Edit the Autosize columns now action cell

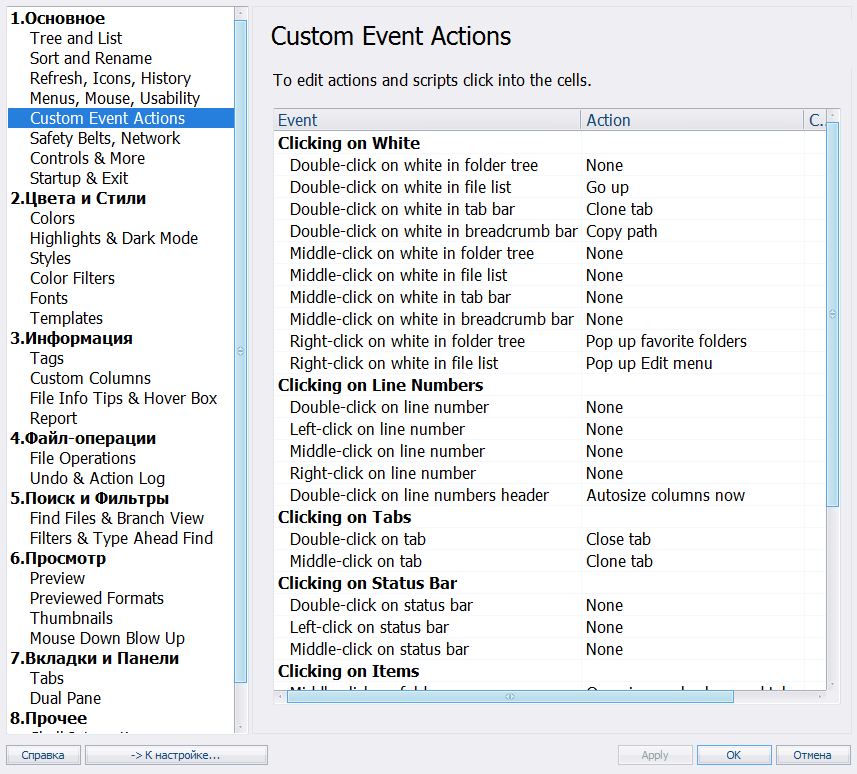click(665, 495)
